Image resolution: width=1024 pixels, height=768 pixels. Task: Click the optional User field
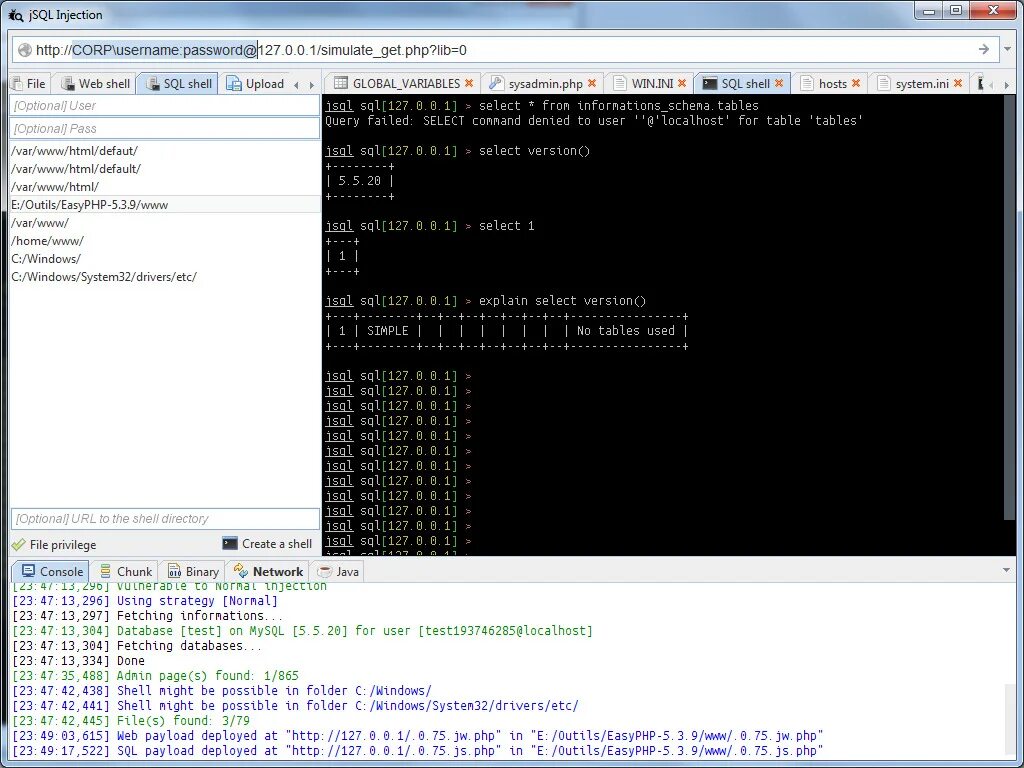[165, 105]
